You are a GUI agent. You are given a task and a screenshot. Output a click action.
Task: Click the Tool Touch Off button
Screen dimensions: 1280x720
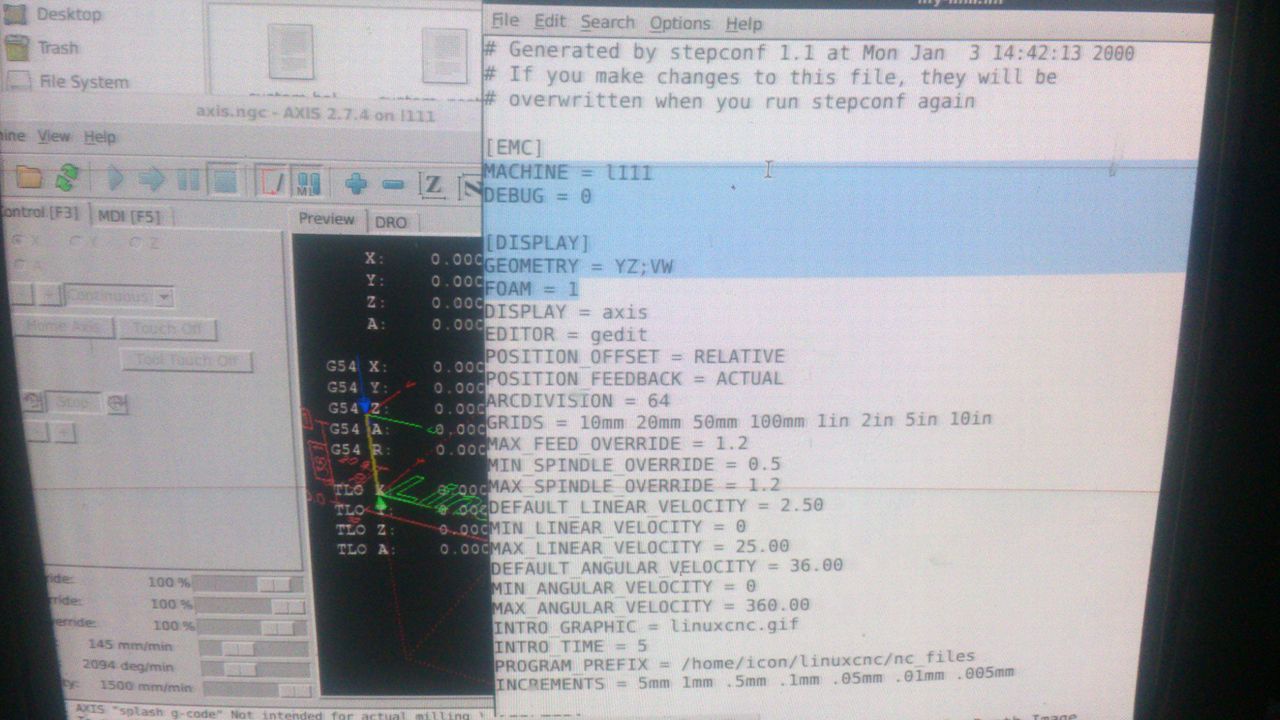(186, 361)
